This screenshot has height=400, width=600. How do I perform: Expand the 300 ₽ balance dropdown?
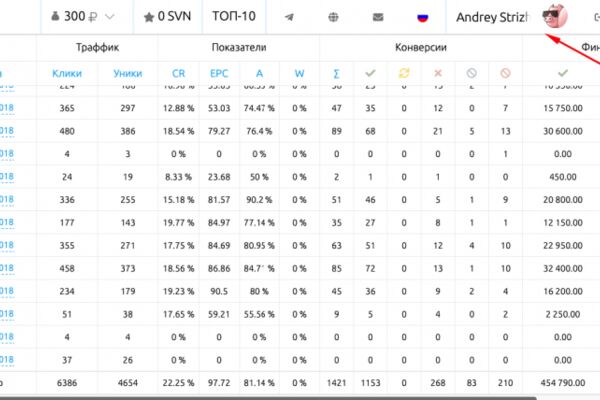coord(83,16)
